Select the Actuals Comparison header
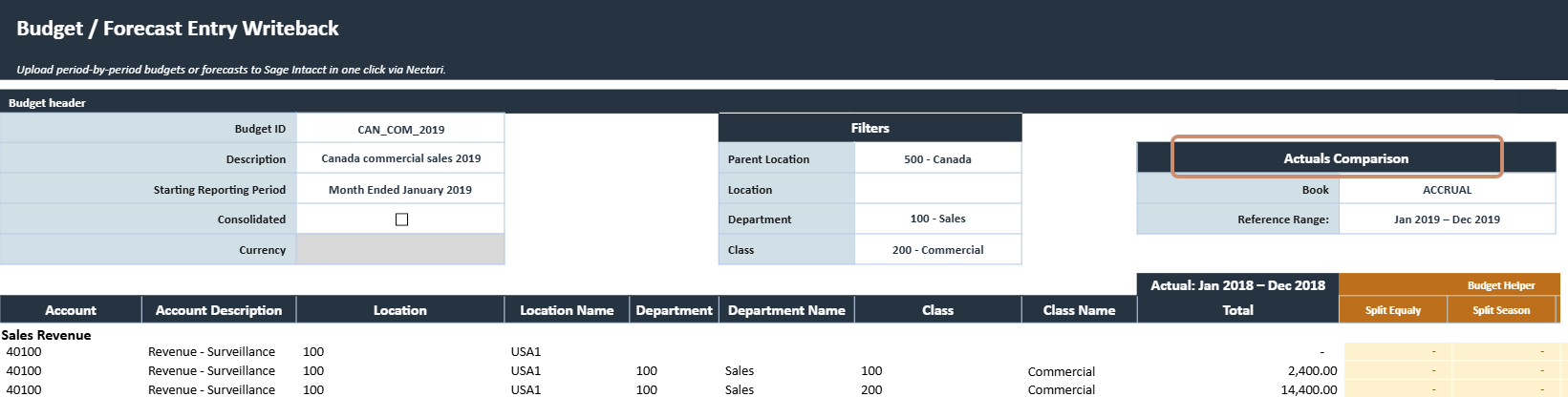The image size is (1568, 397). tap(1345, 158)
